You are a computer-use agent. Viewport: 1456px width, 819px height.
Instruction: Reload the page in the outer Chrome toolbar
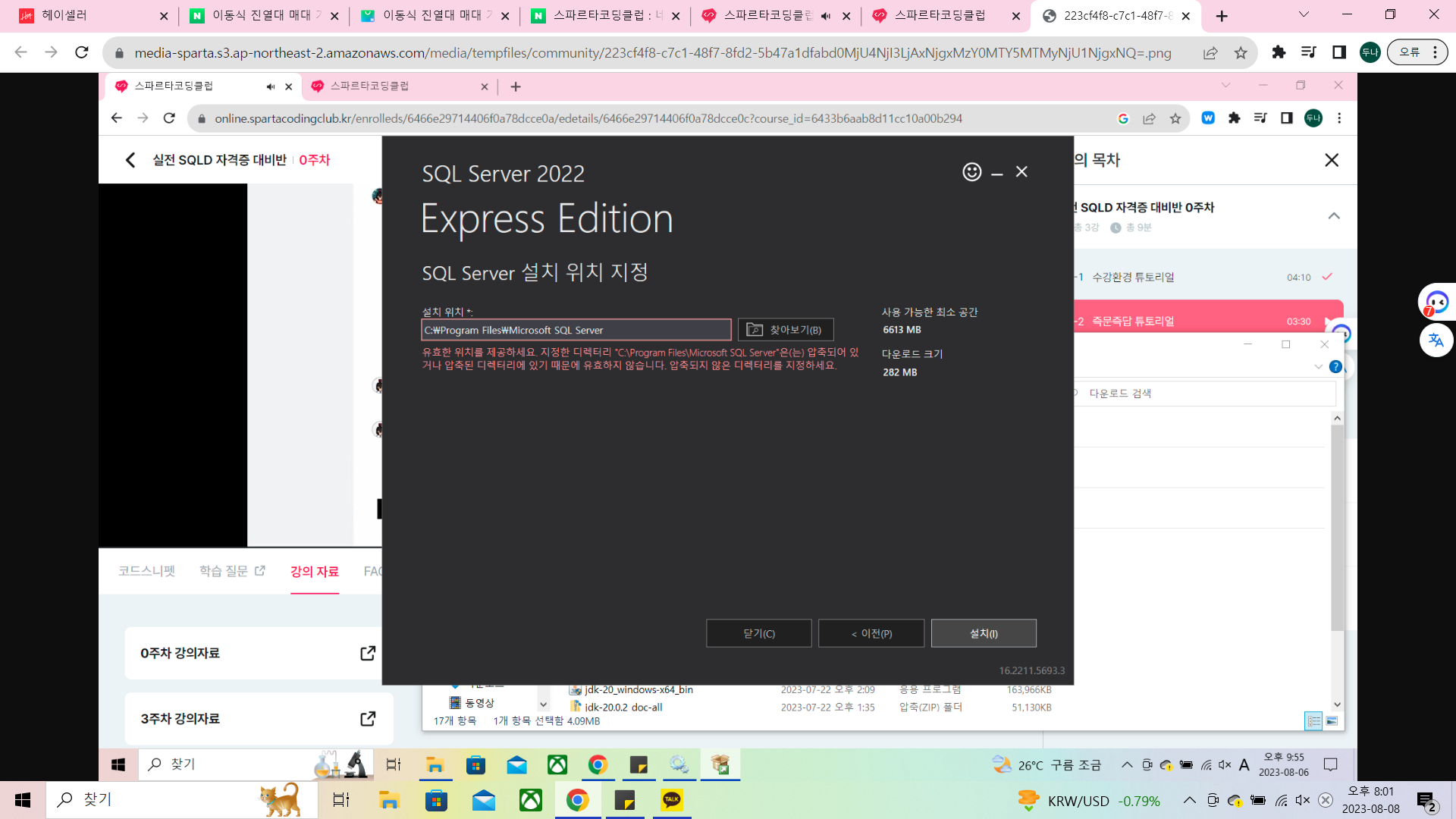click(82, 52)
